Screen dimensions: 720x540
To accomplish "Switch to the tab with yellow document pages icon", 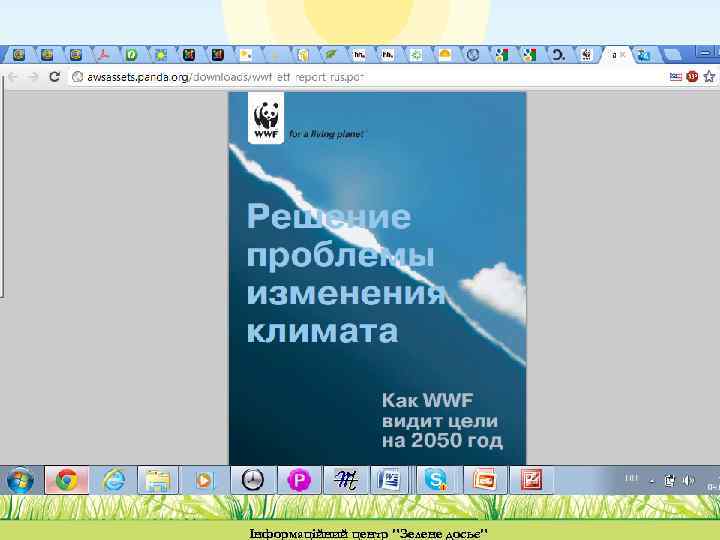I will (302, 55).
